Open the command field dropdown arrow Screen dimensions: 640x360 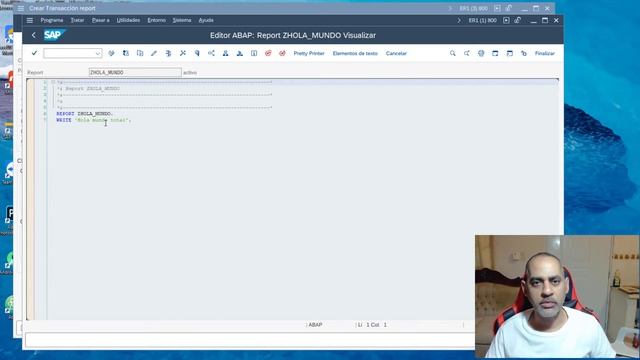[98, 53]
